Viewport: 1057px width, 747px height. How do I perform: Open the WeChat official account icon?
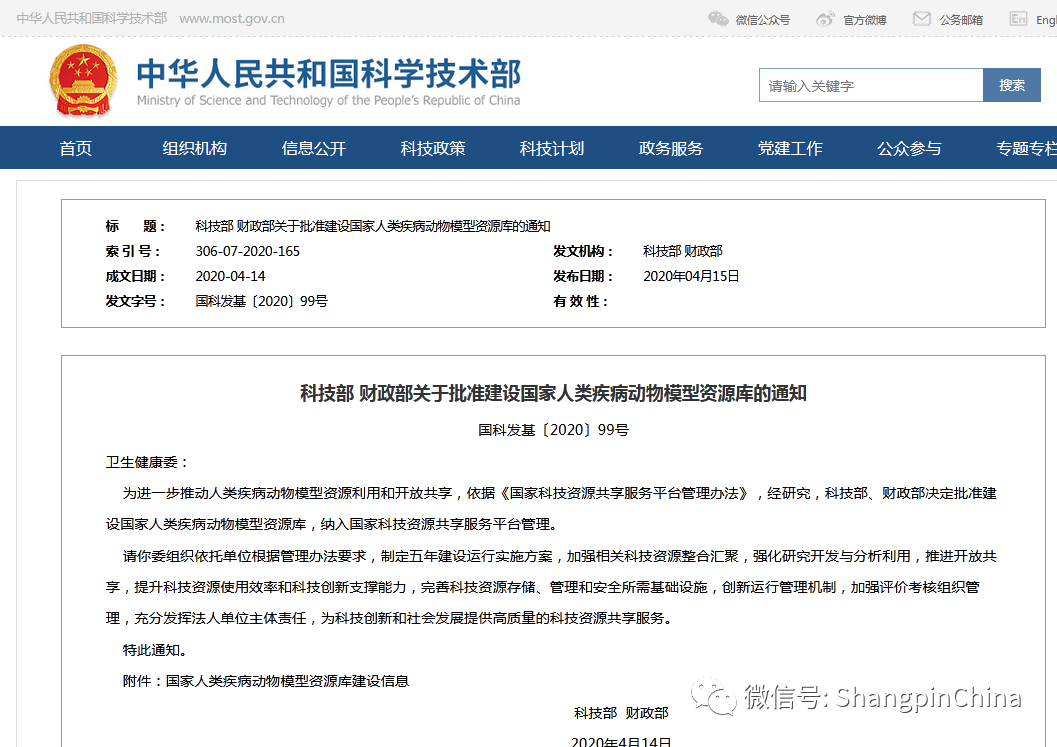coord(718,18)
